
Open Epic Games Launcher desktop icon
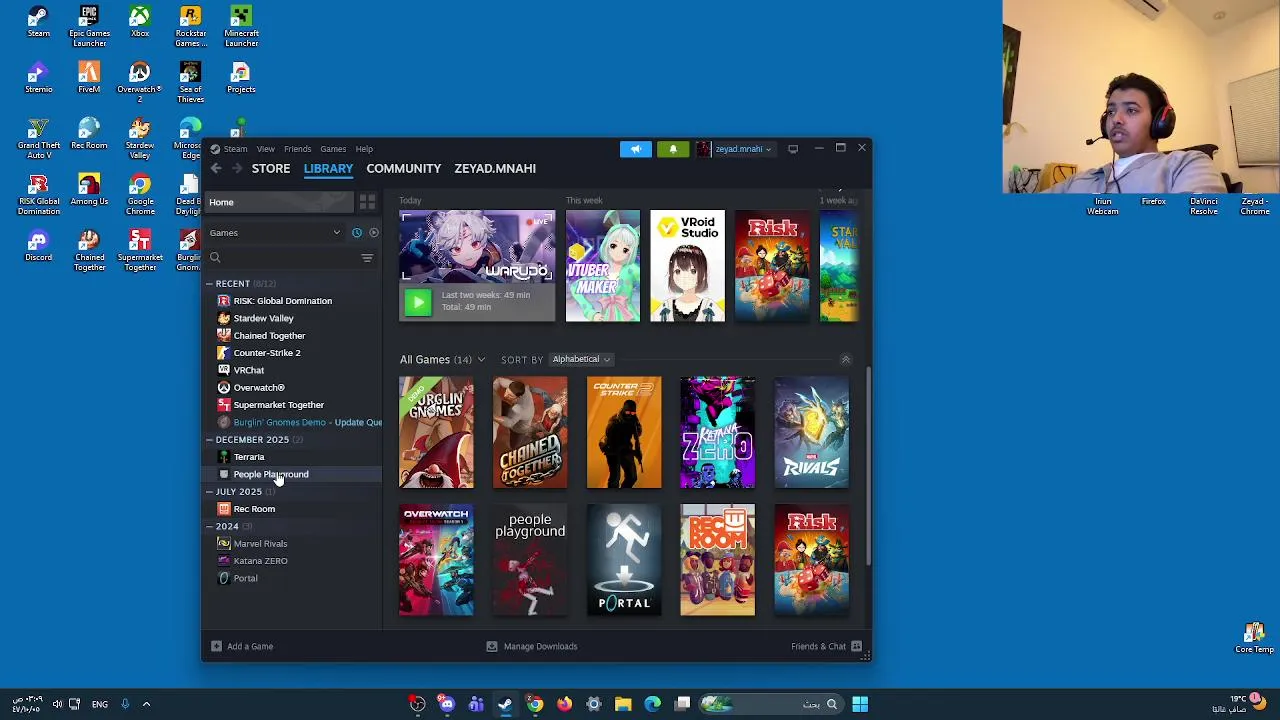click(x=89, y=27)
